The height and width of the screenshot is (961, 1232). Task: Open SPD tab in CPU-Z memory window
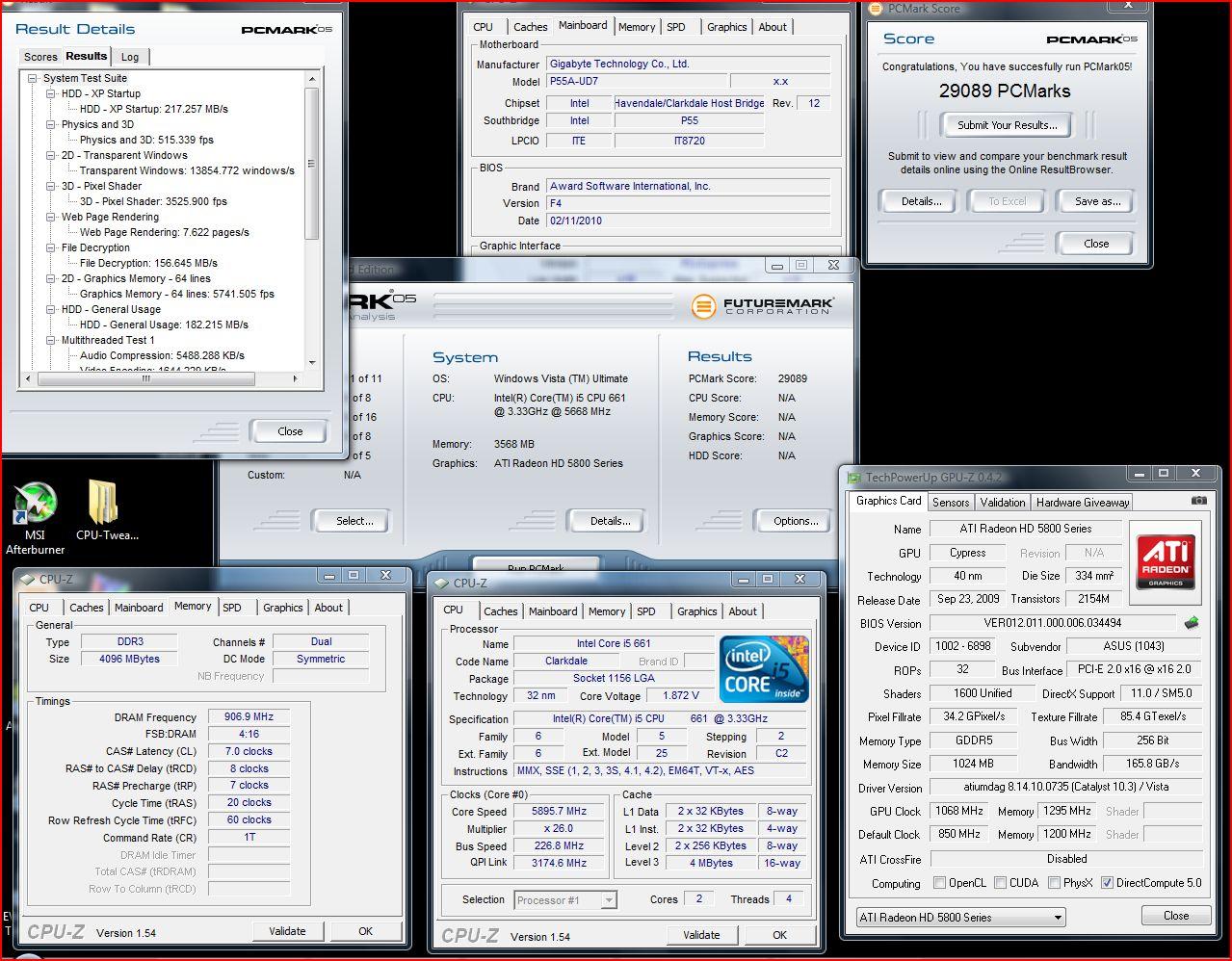[x=232, y=608]
